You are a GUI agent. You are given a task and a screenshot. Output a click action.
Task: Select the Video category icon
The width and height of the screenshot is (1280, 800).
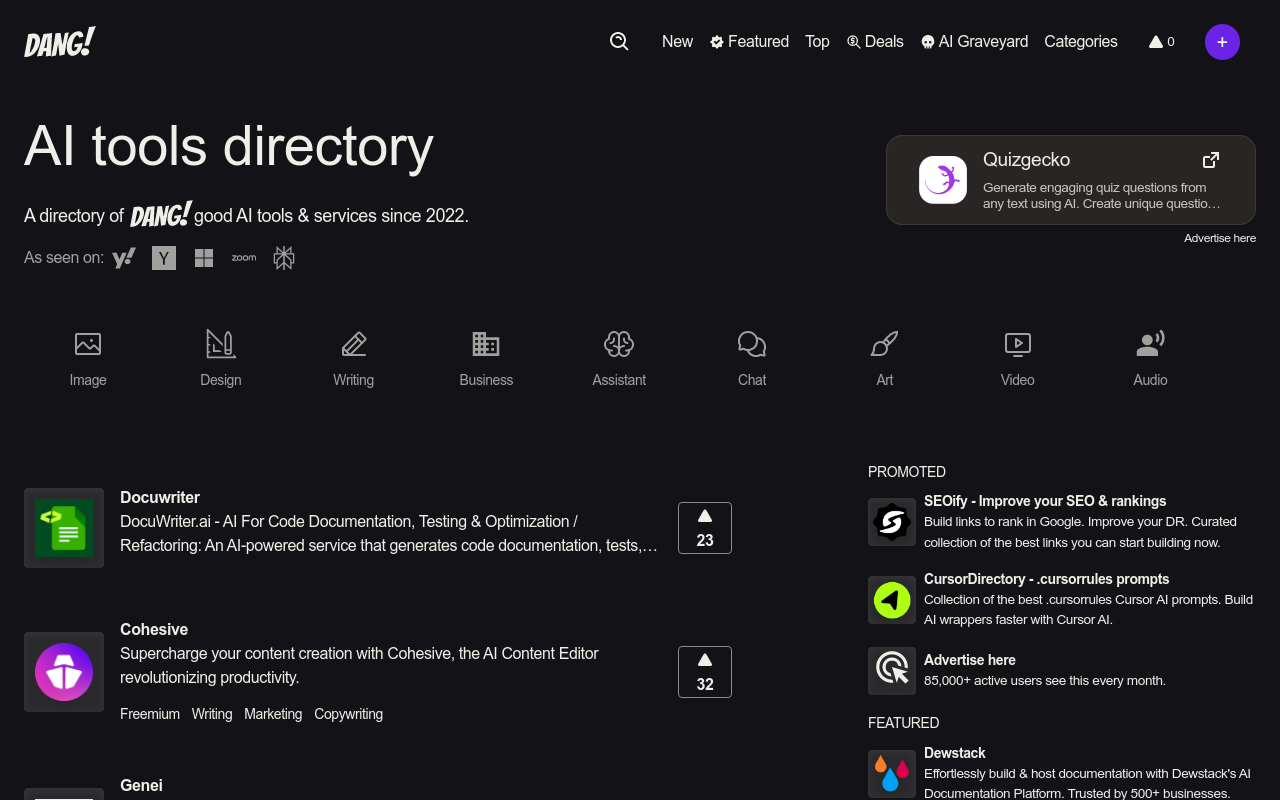[1018, 344]
